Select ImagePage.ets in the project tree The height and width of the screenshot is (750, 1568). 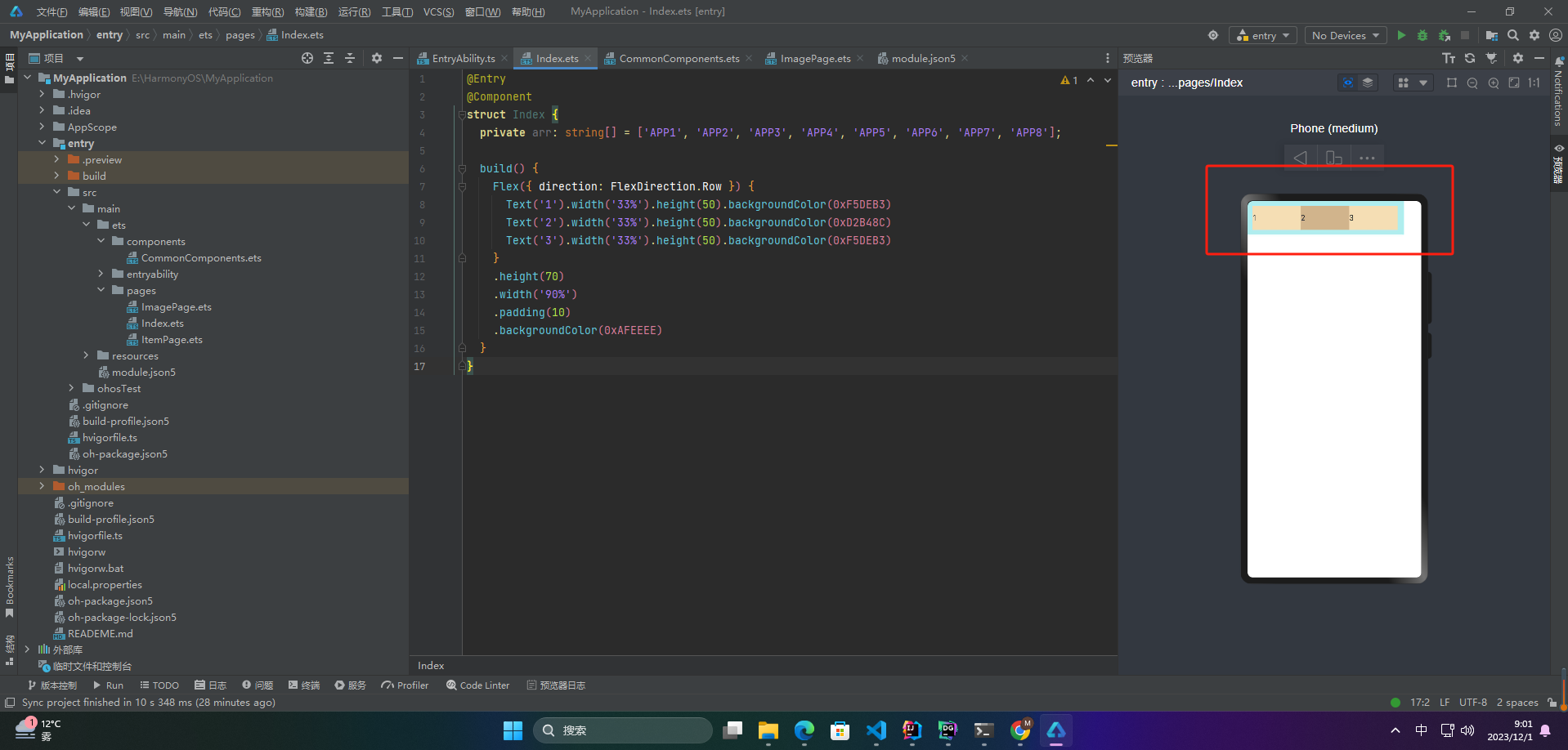[x=176, y=306]
